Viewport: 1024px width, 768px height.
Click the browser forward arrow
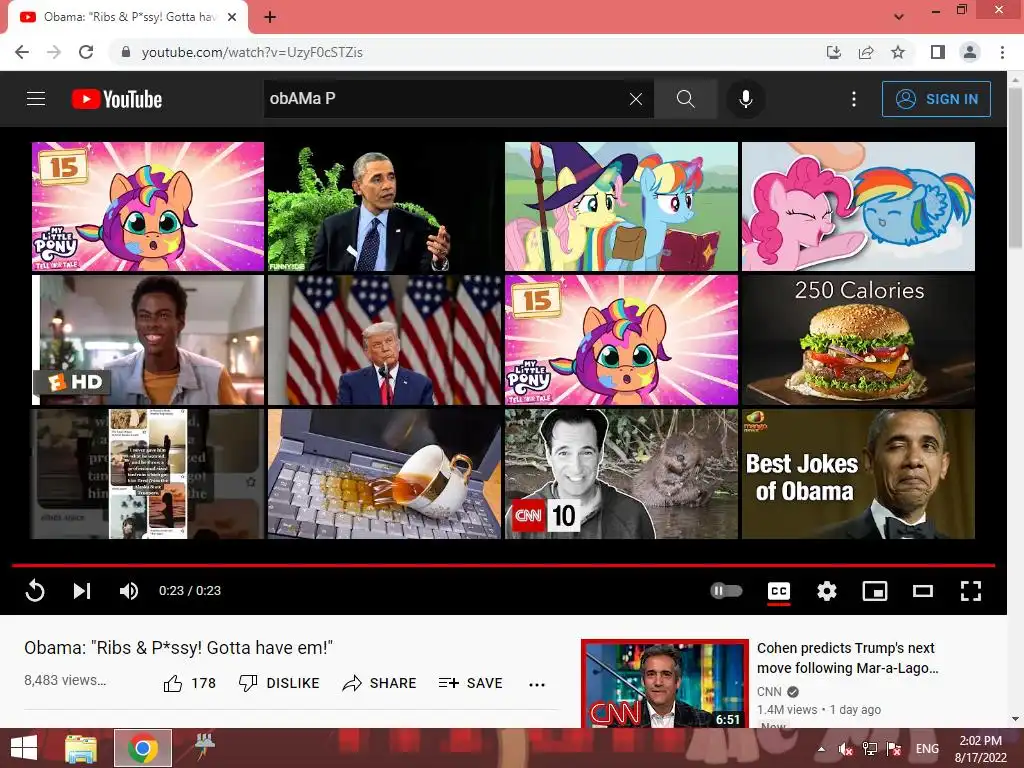[x=54, y=52]
